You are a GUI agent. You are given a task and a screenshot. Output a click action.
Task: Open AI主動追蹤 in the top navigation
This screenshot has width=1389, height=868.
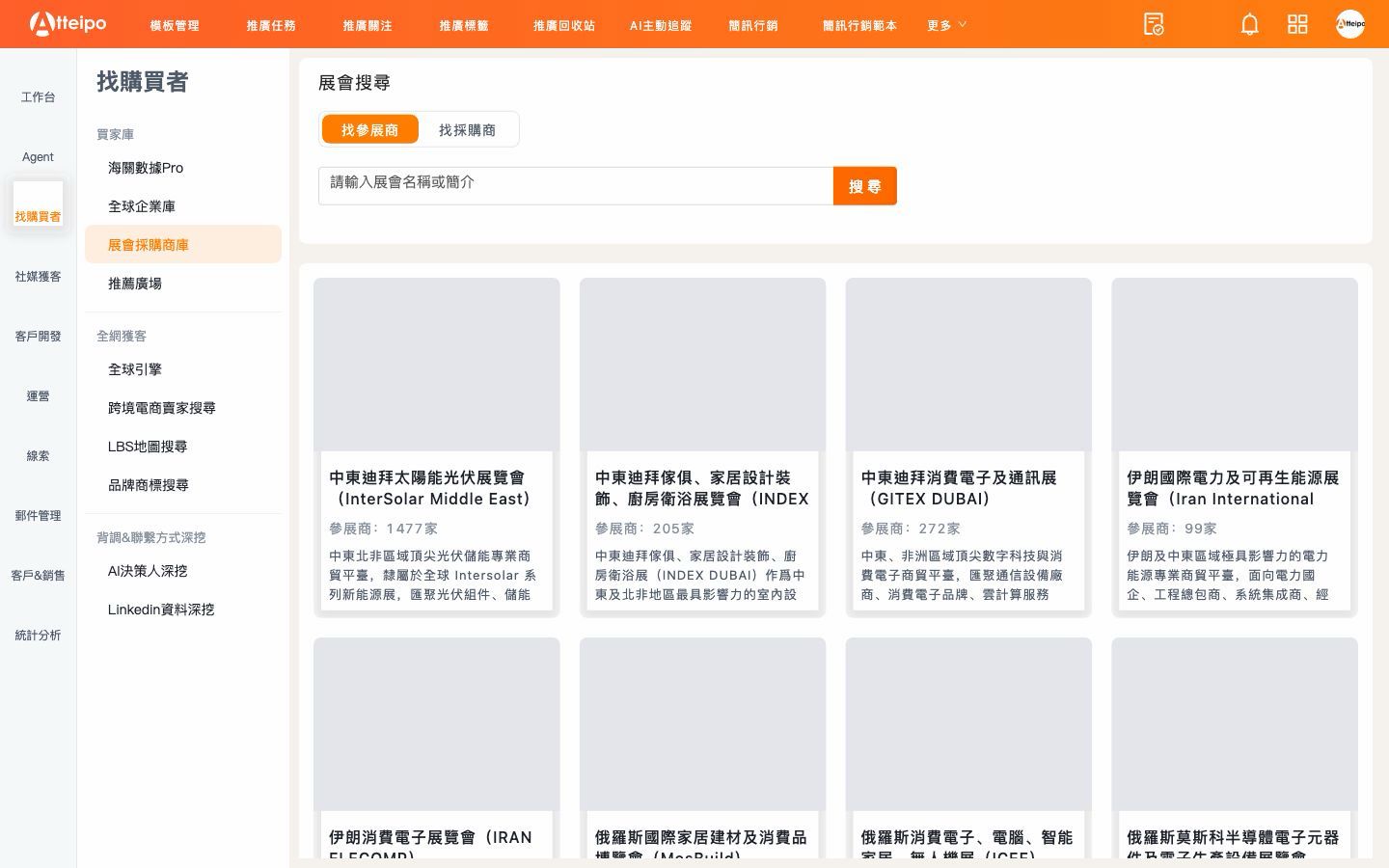pos(661,25)
